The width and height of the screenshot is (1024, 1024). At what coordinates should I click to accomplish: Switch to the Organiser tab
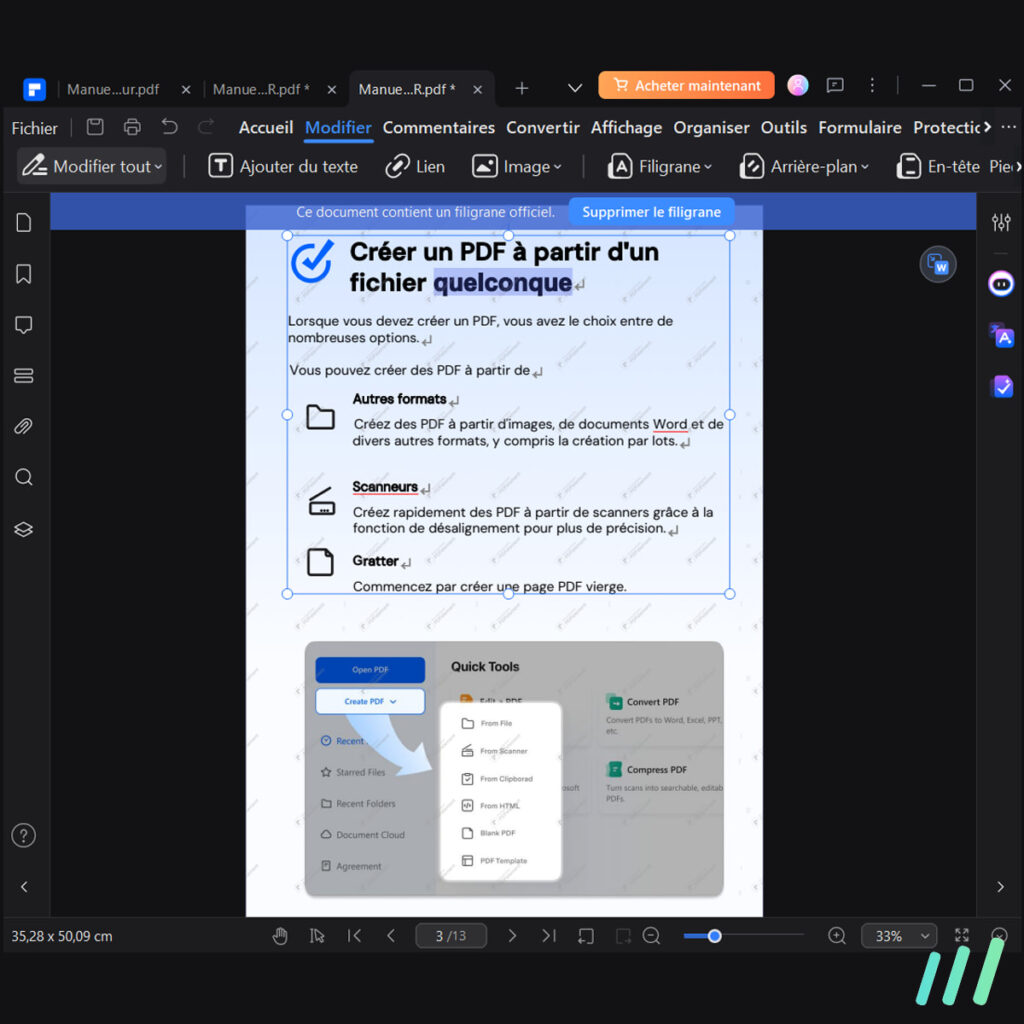[x=711, y=127]
